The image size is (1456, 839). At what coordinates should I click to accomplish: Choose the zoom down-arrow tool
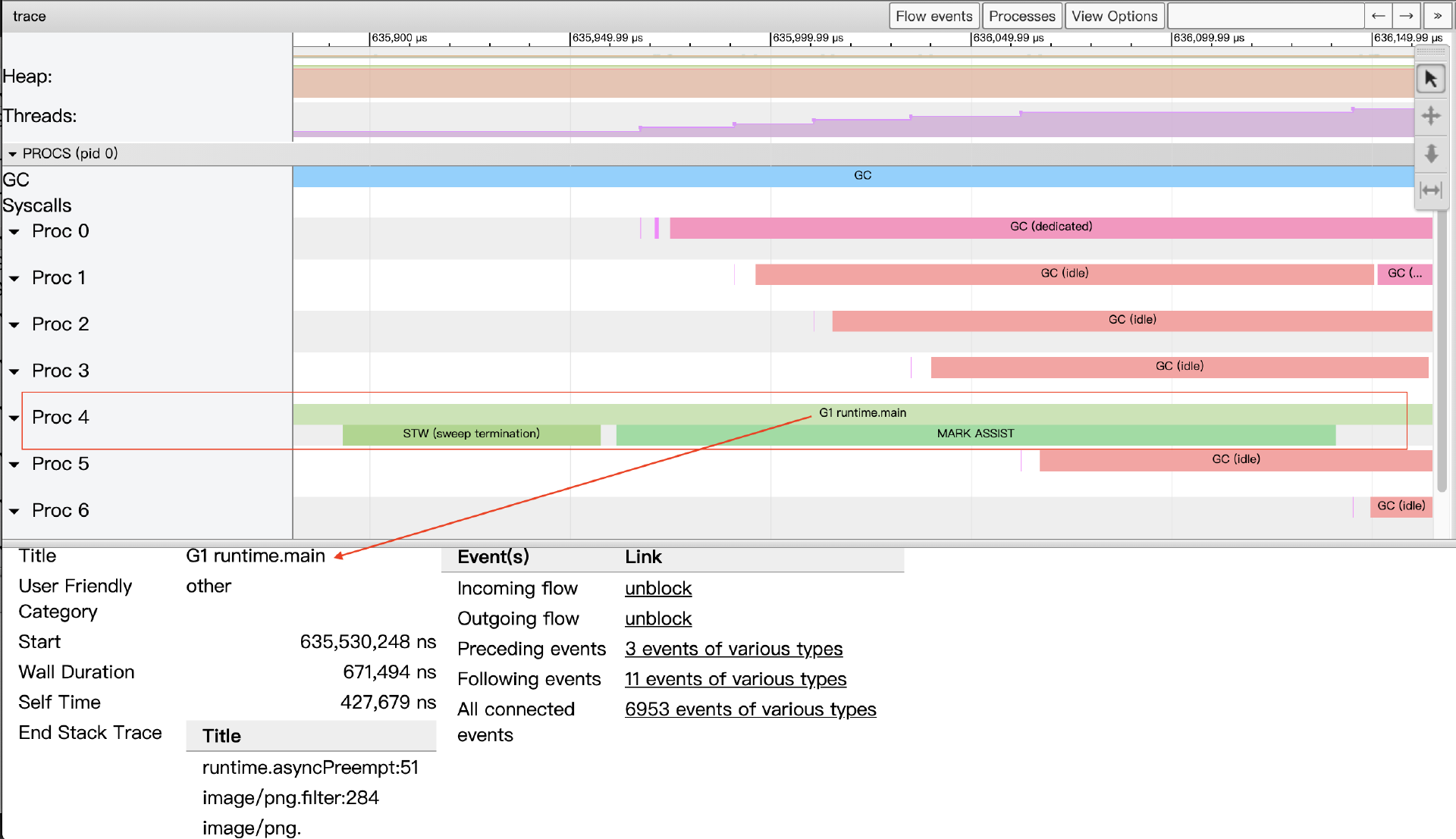tap(1431, 153)
